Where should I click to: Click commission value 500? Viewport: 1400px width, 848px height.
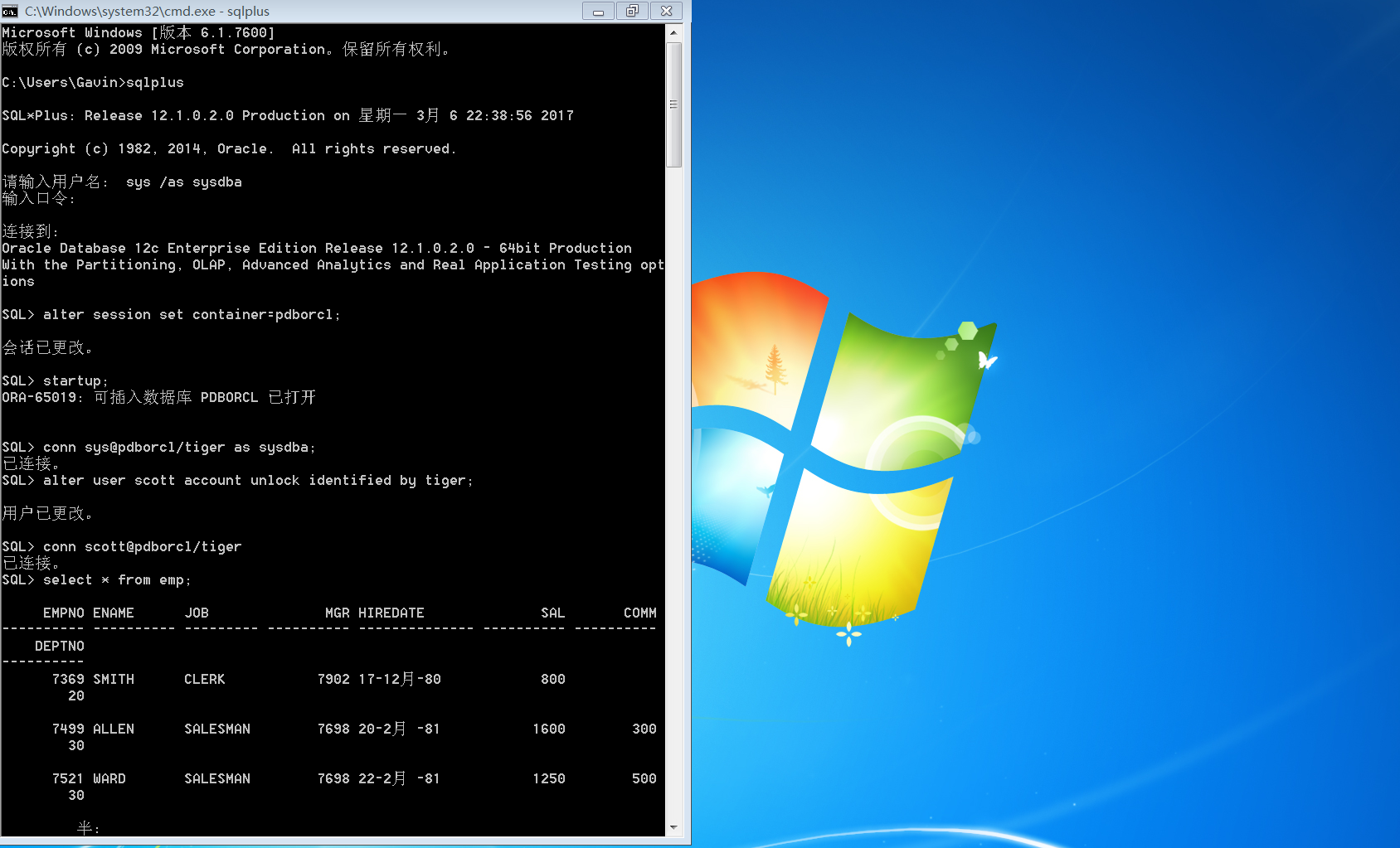tap(644, 778)
